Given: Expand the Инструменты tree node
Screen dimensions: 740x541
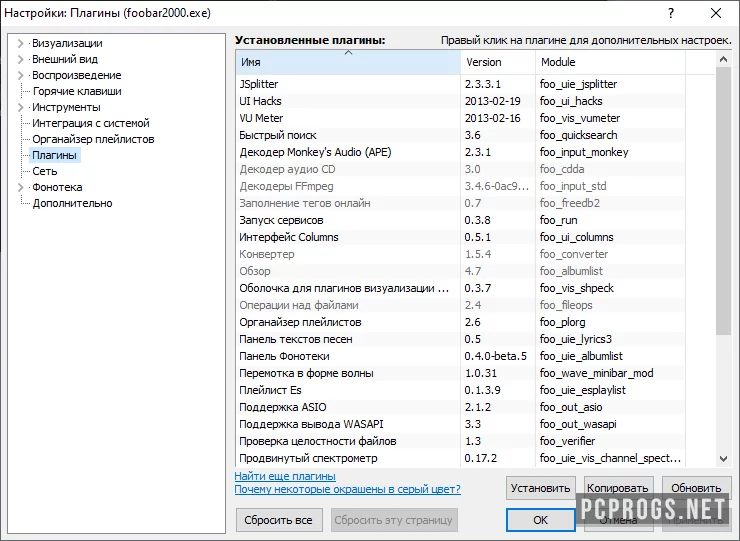Looking at the screenshot, I should click(x=20, y=108).
